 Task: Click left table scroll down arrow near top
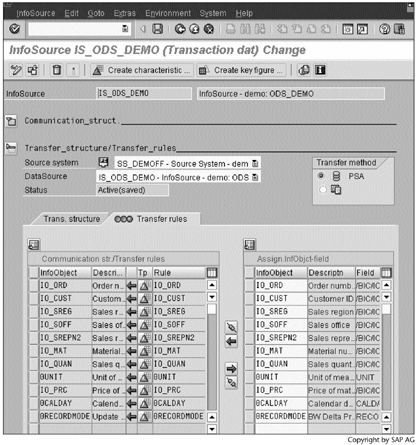tap(212, 297)
